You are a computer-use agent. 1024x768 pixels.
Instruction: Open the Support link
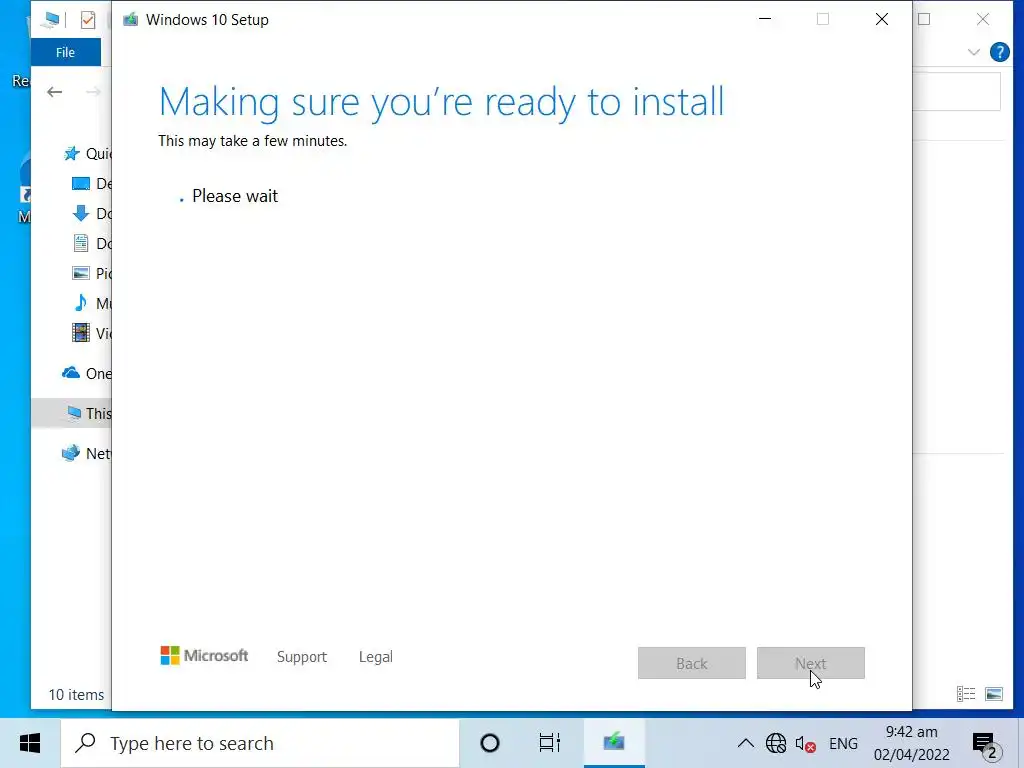click(302, 657)
